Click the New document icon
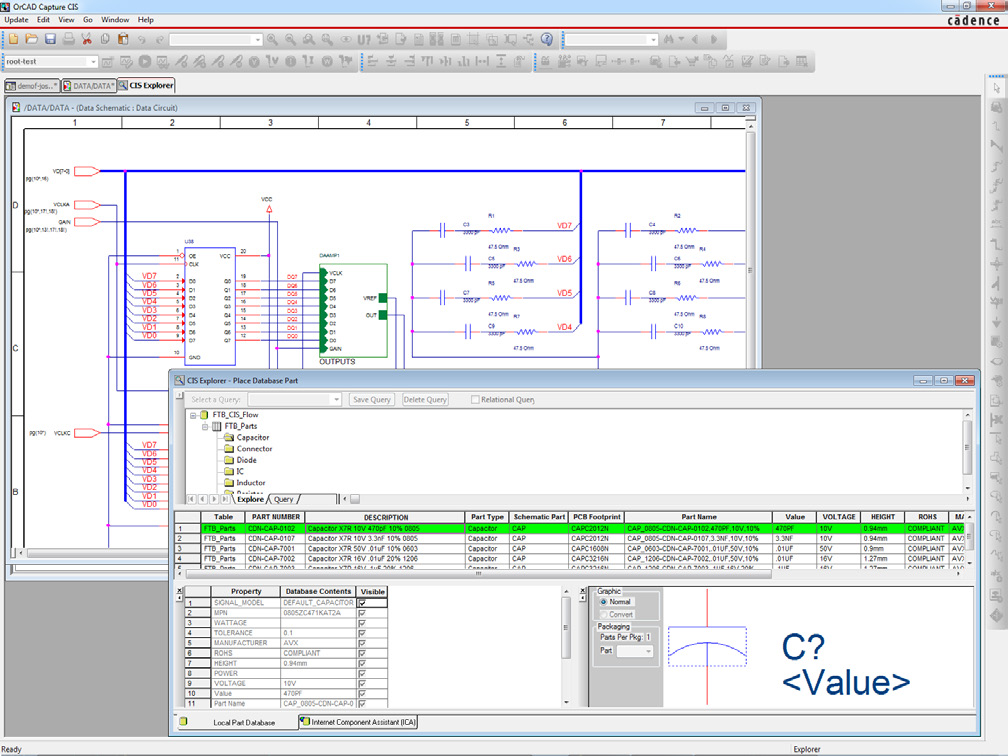 tap(13, 39)
